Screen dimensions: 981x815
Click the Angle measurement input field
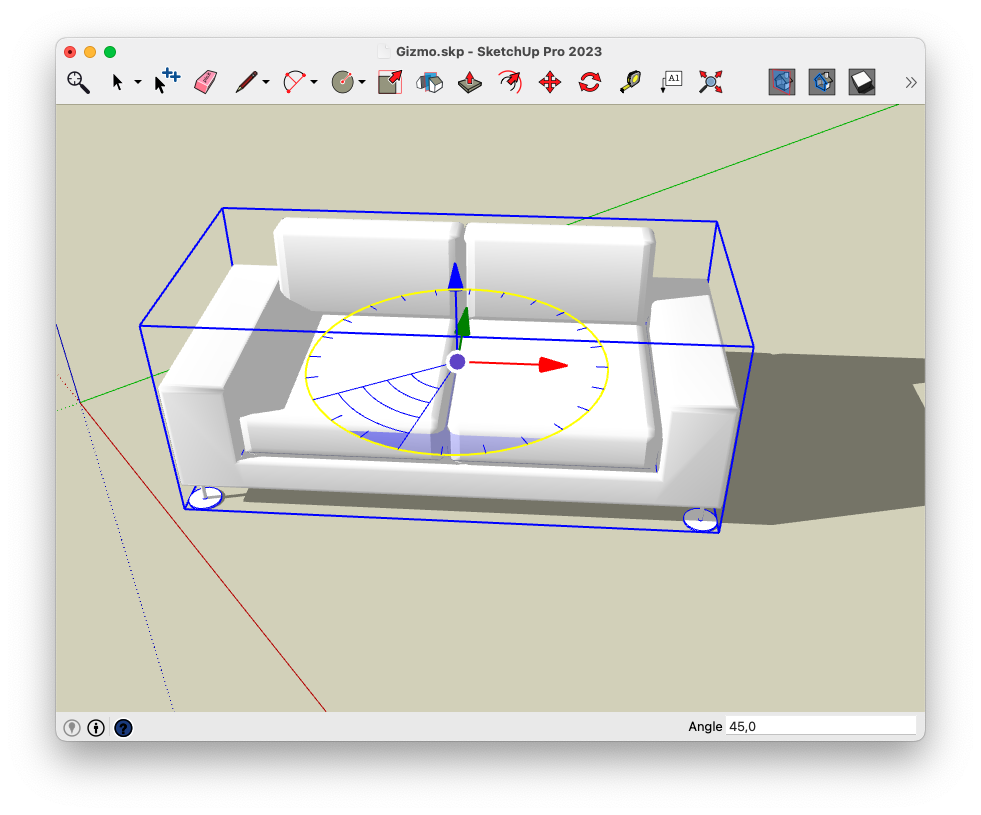click(x=820, y=726)
